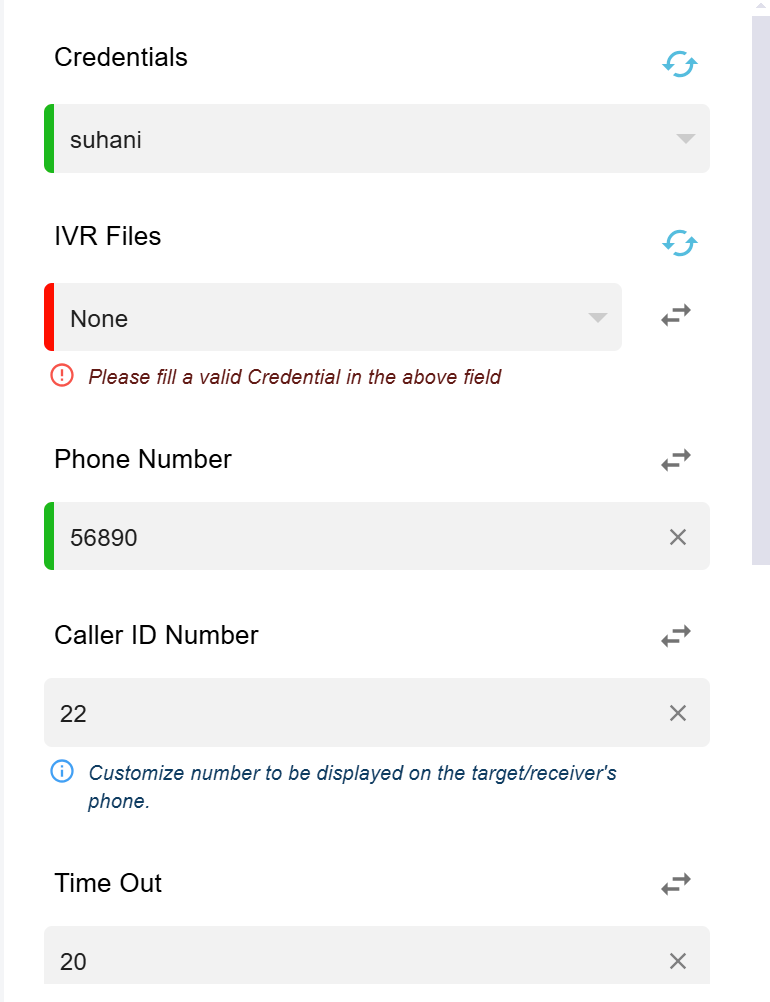Click the blue info icon under Caller ID
Viewport: 770px width, 1002px height.
point(62,771)
